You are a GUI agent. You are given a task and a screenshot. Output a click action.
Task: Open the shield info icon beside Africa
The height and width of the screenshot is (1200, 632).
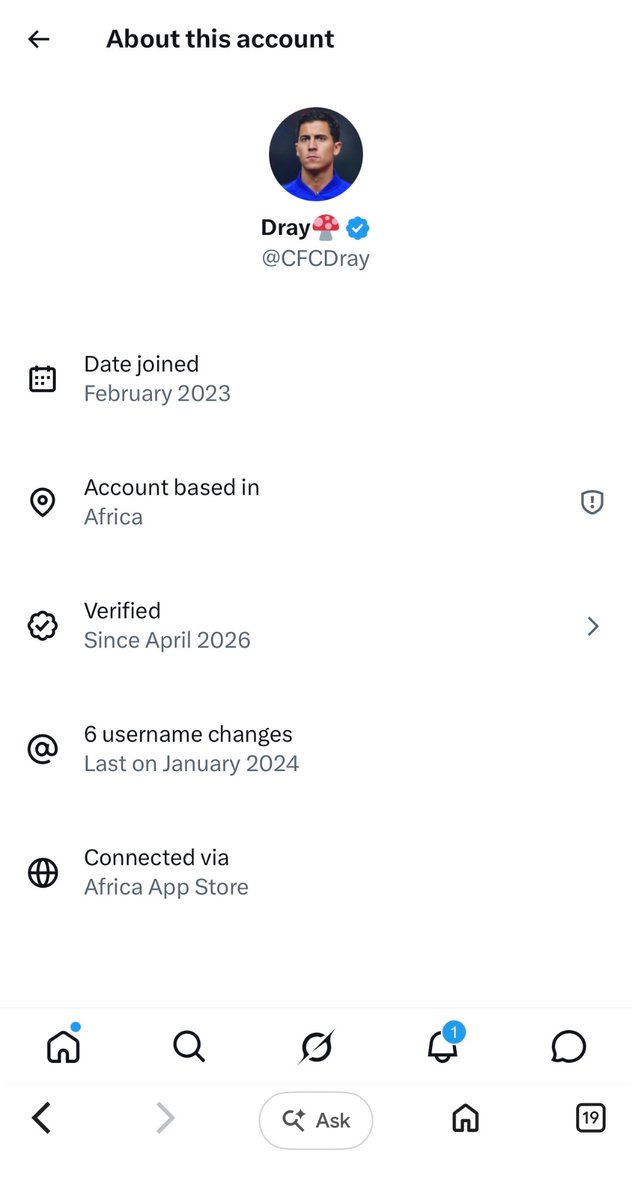click(x=592, y=502)
